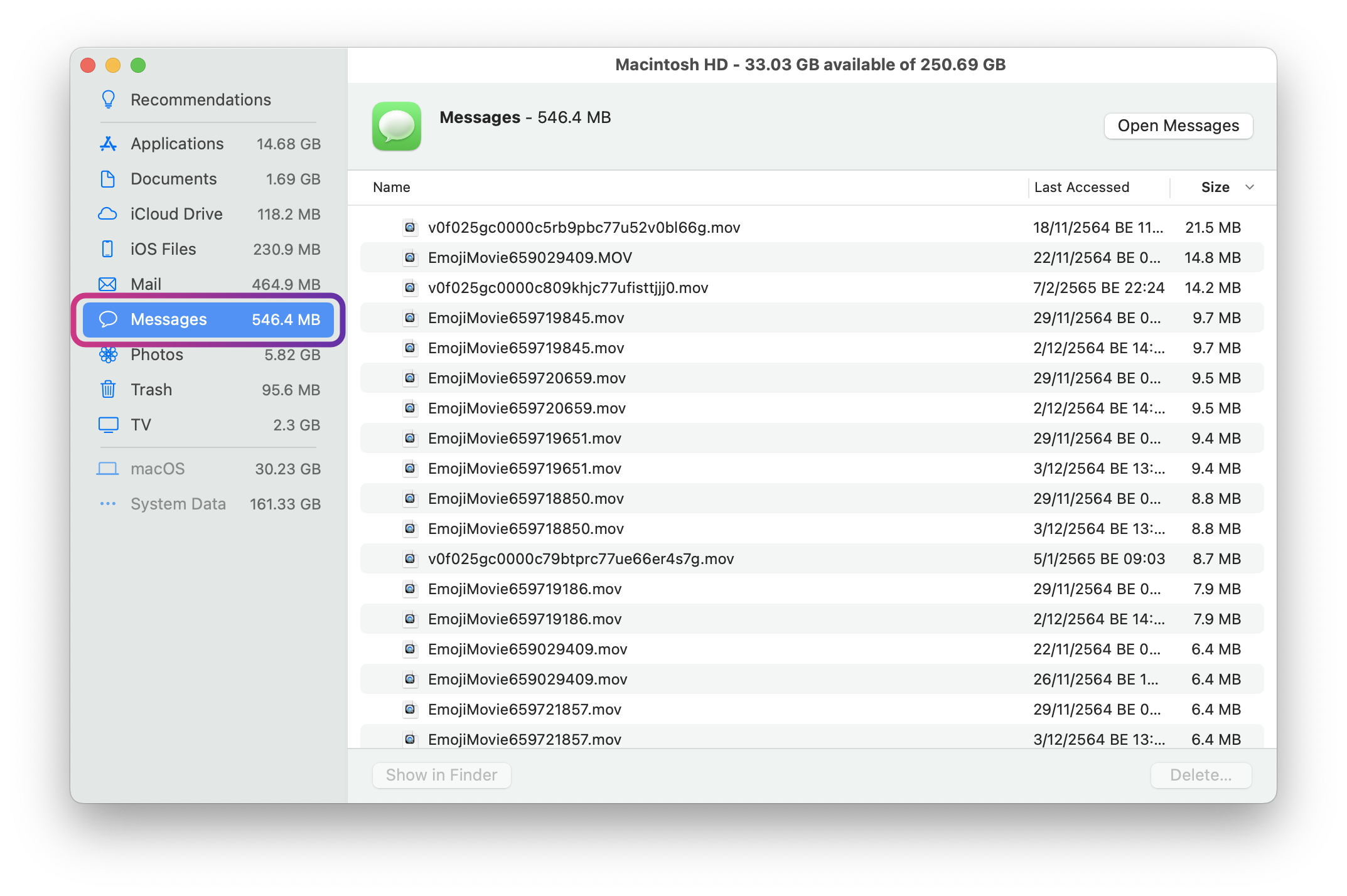Click the Recommendations lightbulb icon
The image size is (1347, 896).
pyautogui.click(x=108, y=100)
